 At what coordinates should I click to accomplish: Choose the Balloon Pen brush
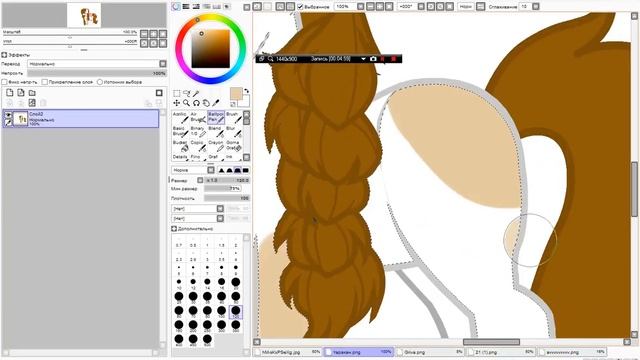tap(216, 118)
